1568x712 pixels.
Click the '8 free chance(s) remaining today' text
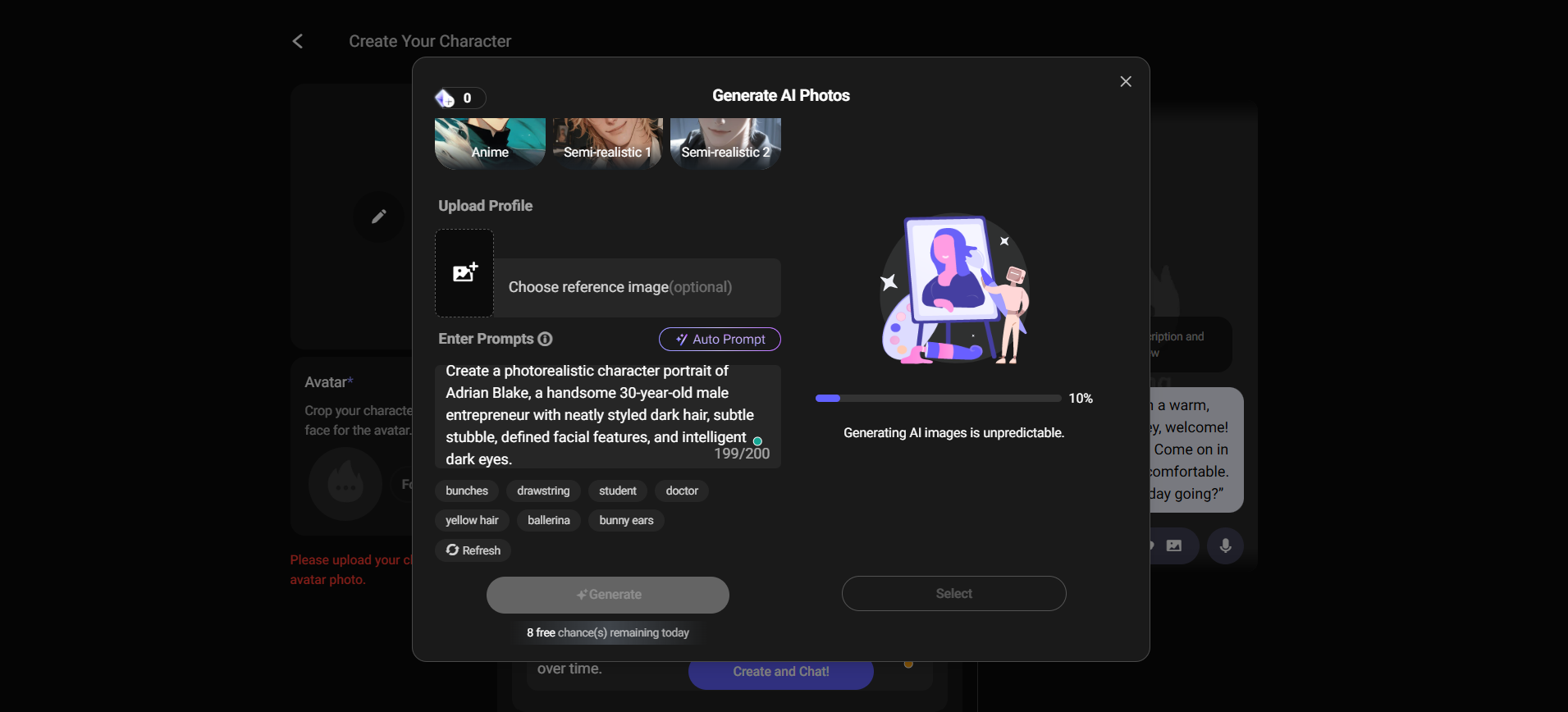coord(608,632)
